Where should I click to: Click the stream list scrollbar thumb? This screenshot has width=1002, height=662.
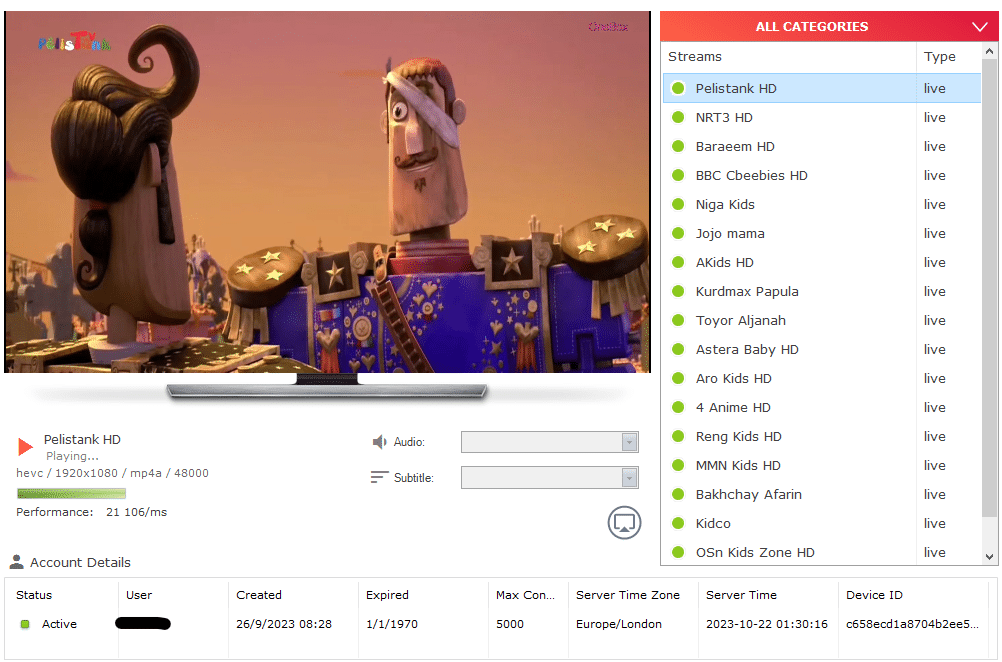coord(989,288)
